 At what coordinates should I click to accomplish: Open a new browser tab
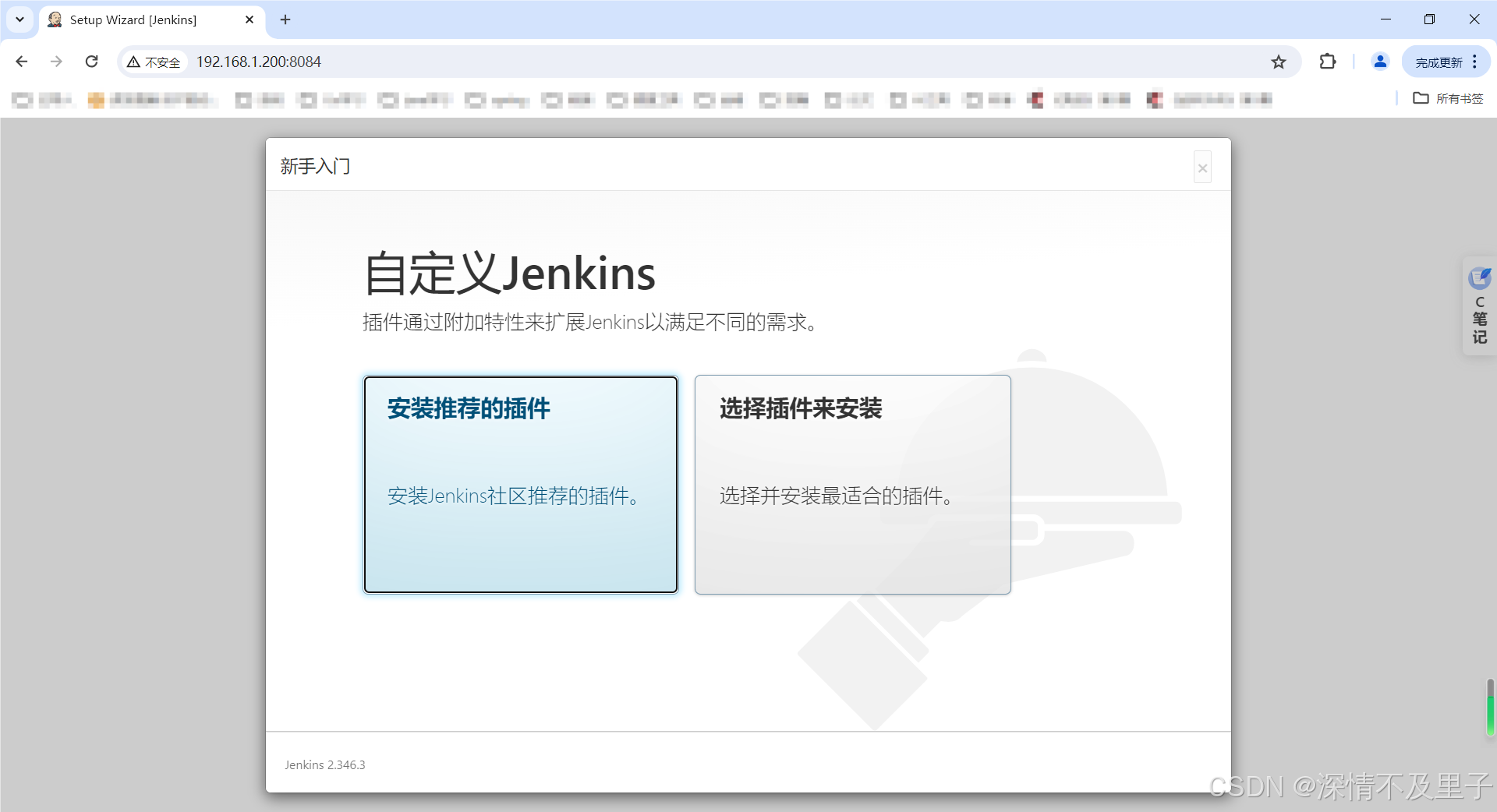[x=285, y=19]
